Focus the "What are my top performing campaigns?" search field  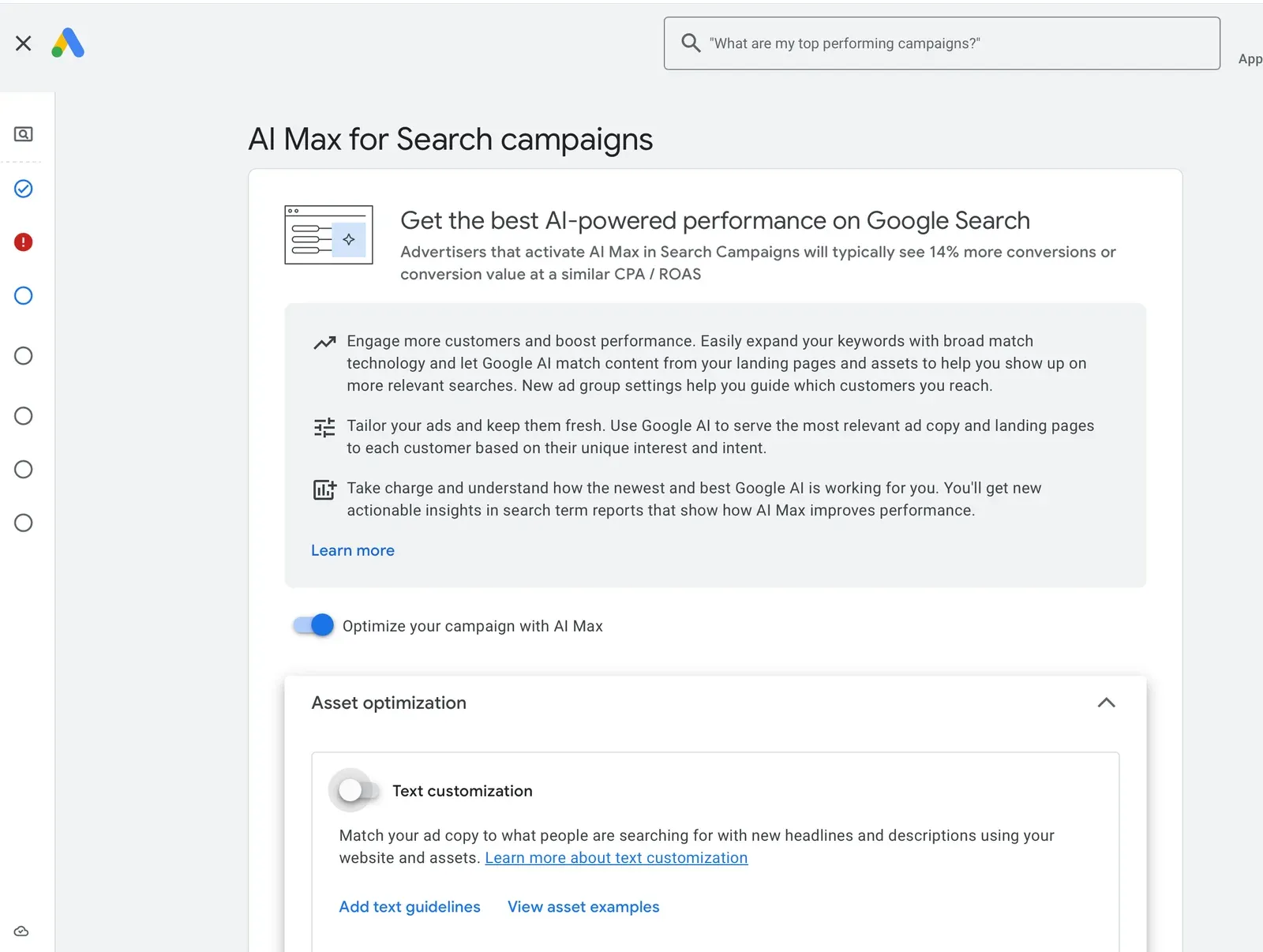click(x=942, y=43)
